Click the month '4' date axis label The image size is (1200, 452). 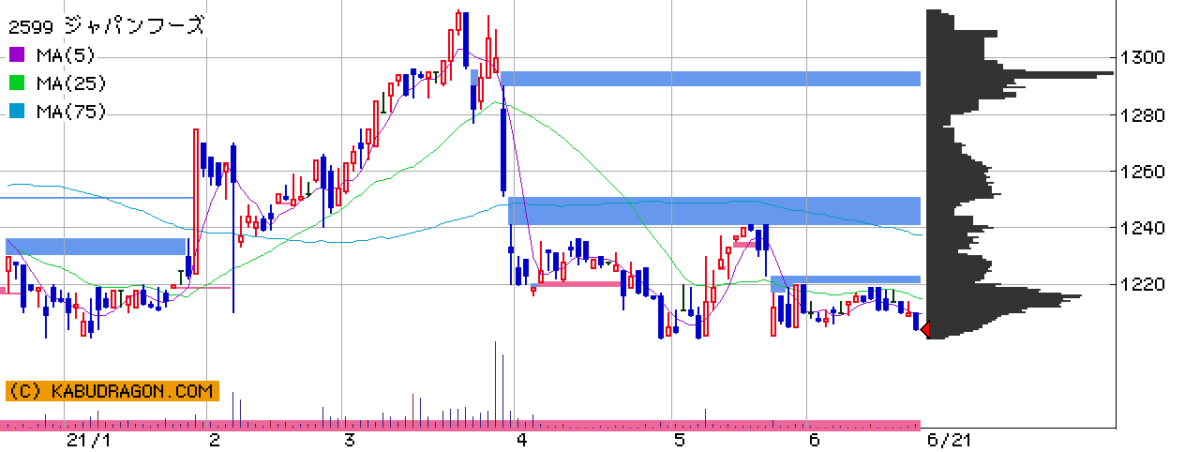(x=521, y=440)
